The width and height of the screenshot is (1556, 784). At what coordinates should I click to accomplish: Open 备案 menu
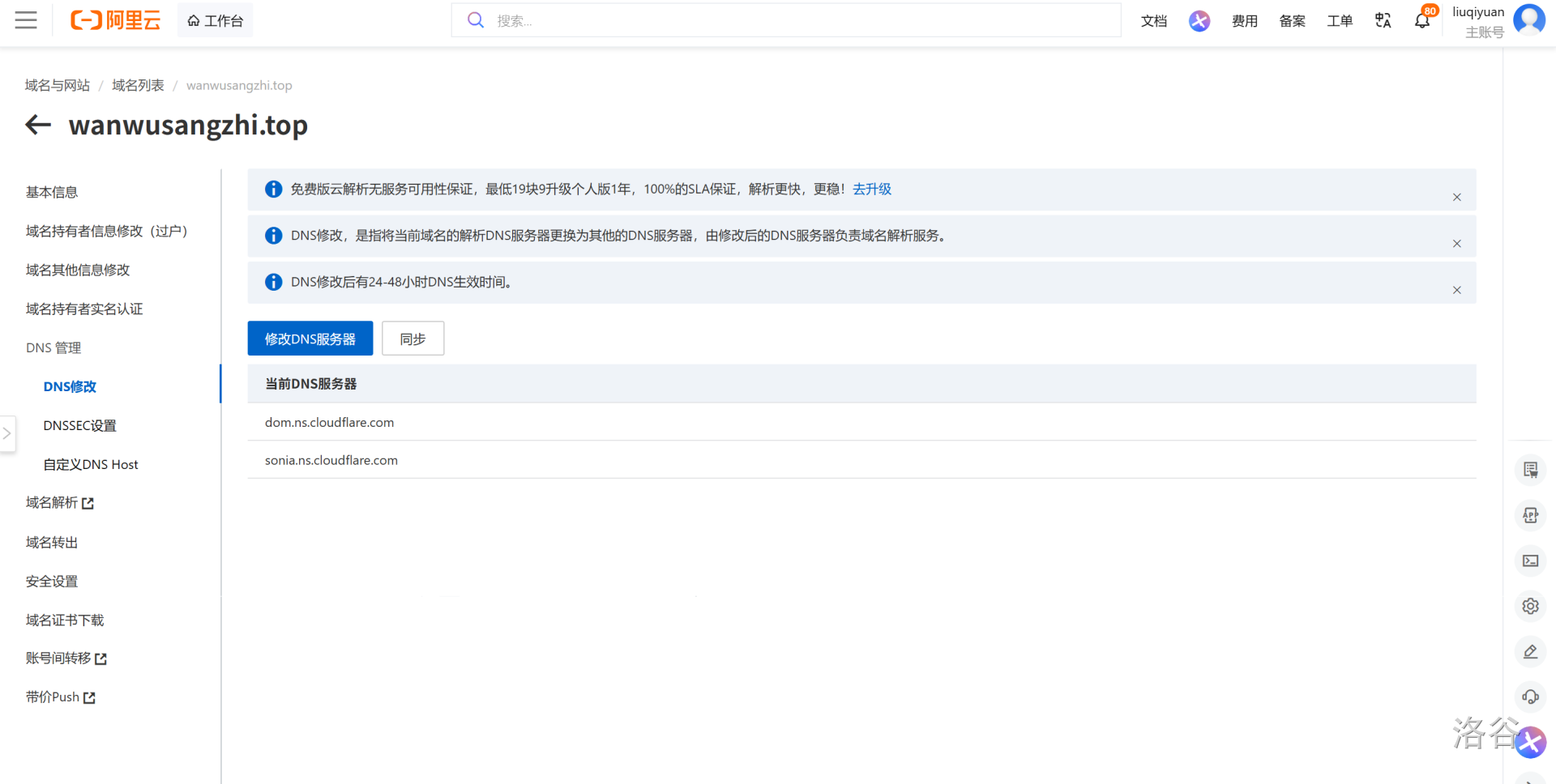pos(1292,21)
